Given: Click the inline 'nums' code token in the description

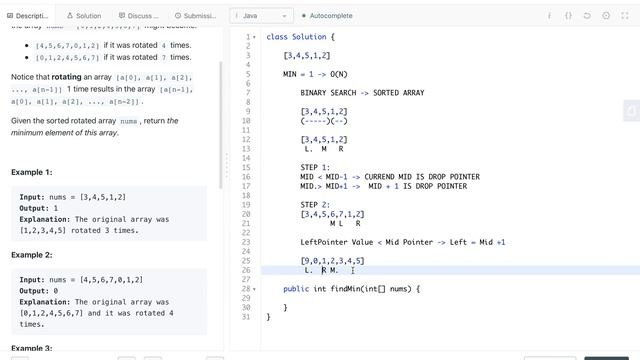Looking at the screenshot, I should pyautogui.click(x=129, y=121).
